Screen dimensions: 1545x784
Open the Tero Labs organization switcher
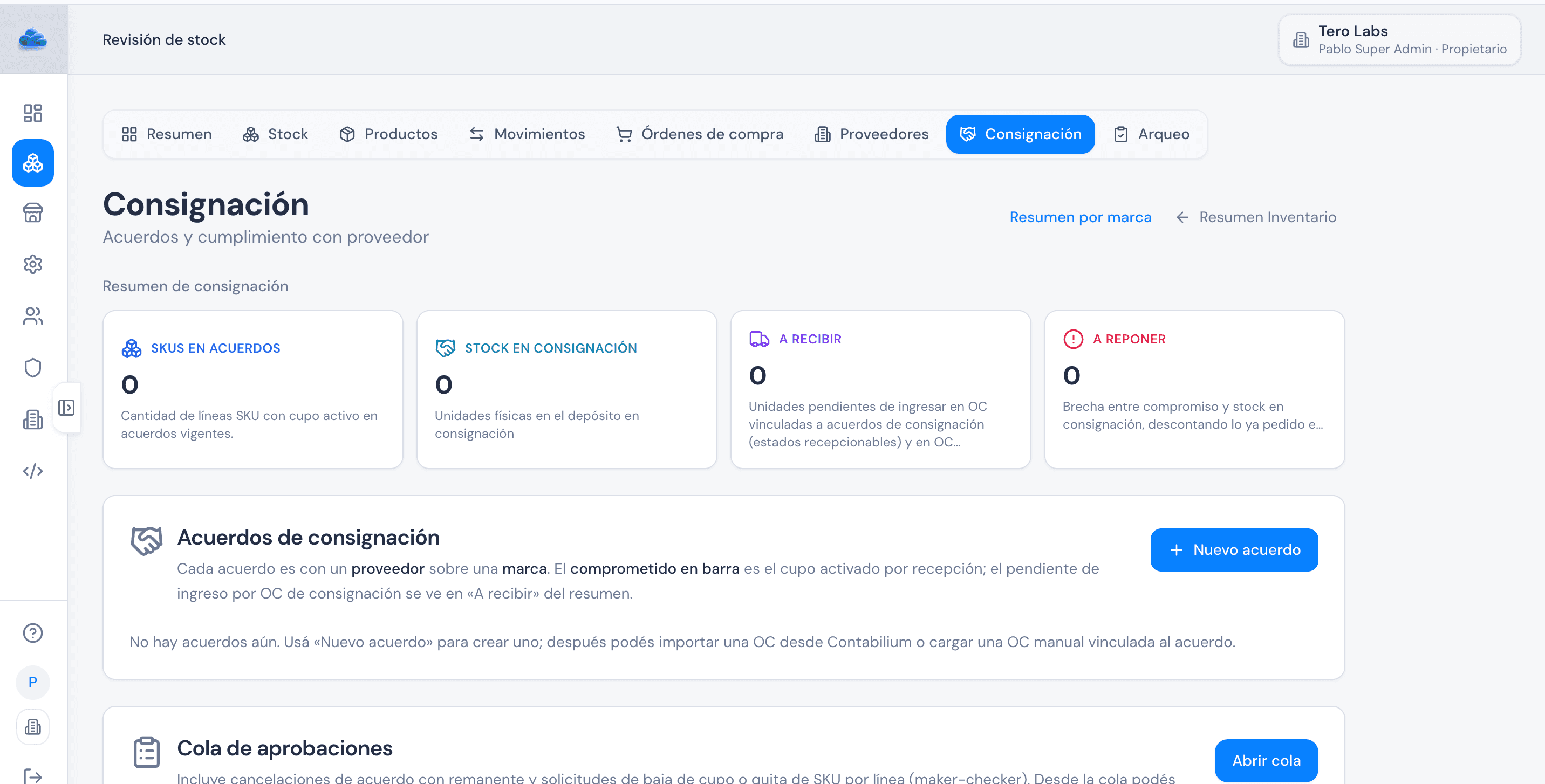pos(1400,39)
